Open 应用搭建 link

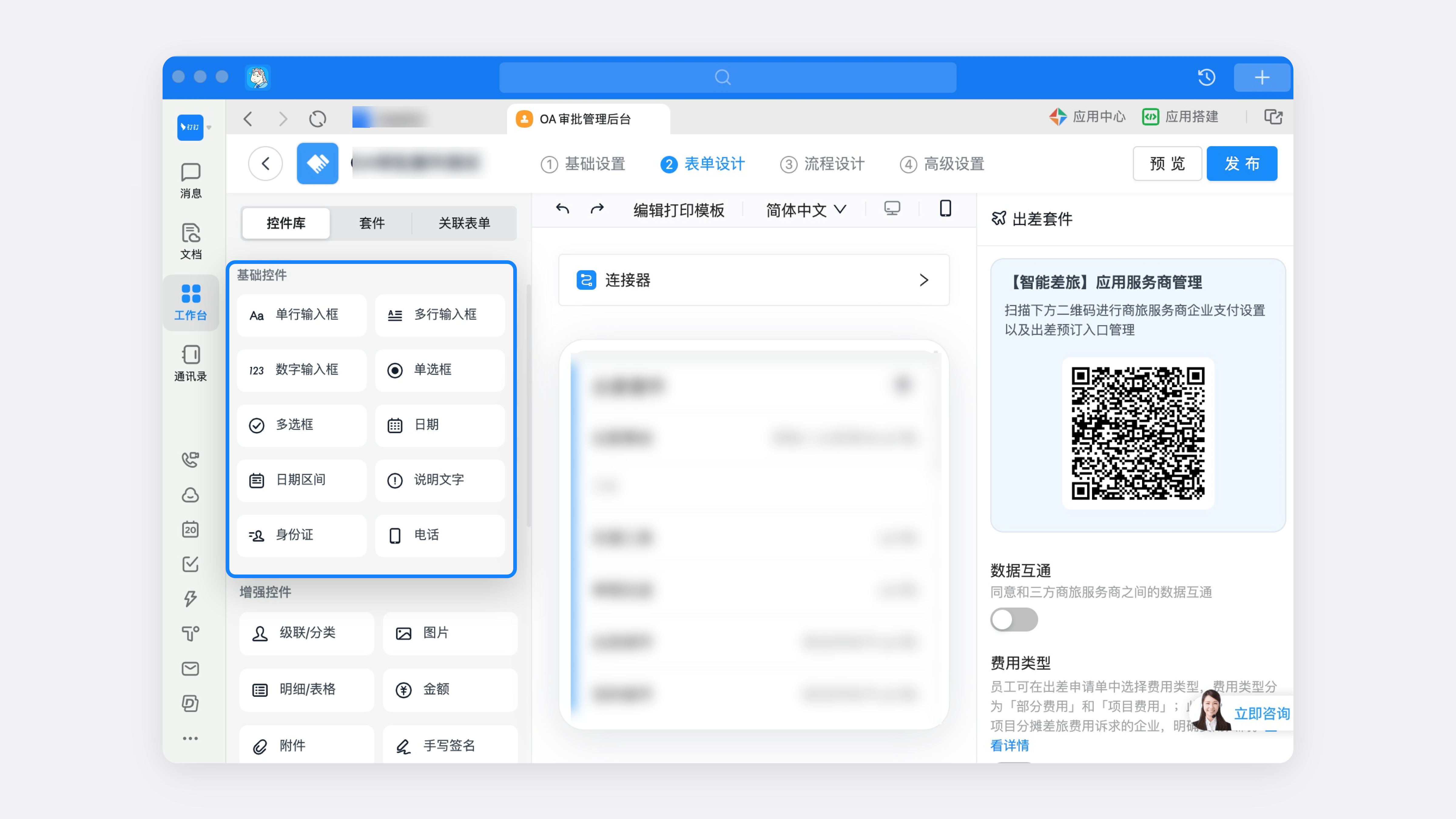pos(1180,117)
